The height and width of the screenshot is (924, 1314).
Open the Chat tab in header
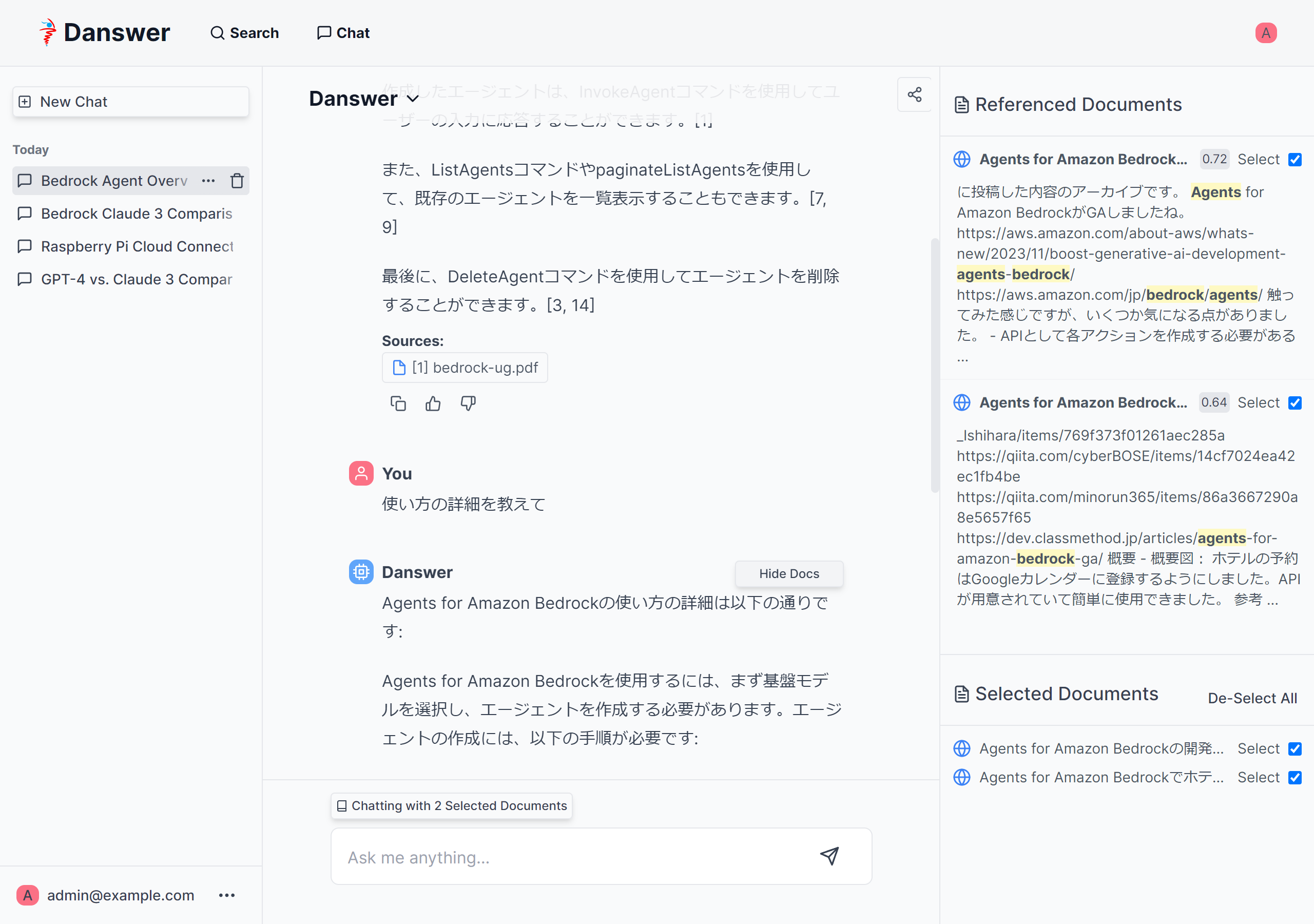[343, 33]
